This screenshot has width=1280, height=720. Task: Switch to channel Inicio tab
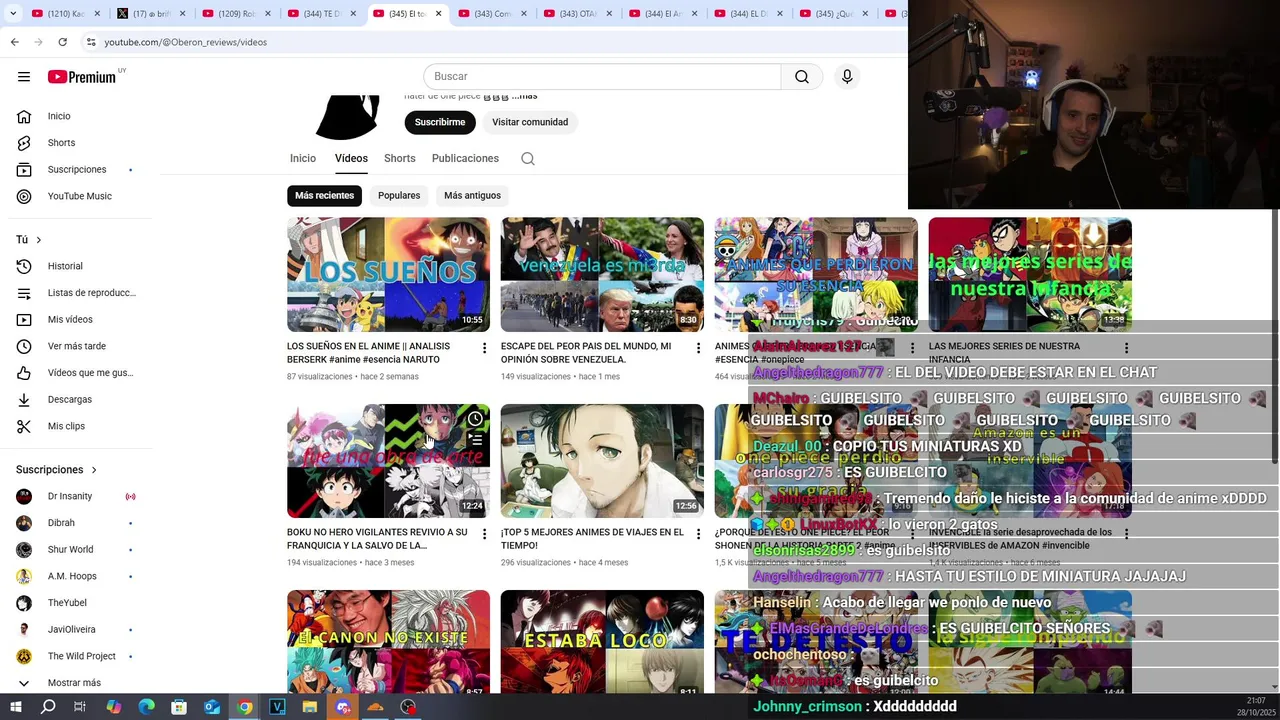coord(303,158)
